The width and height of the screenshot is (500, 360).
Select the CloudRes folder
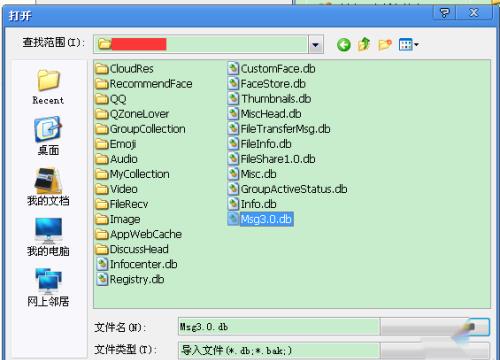tap(125, 69)
